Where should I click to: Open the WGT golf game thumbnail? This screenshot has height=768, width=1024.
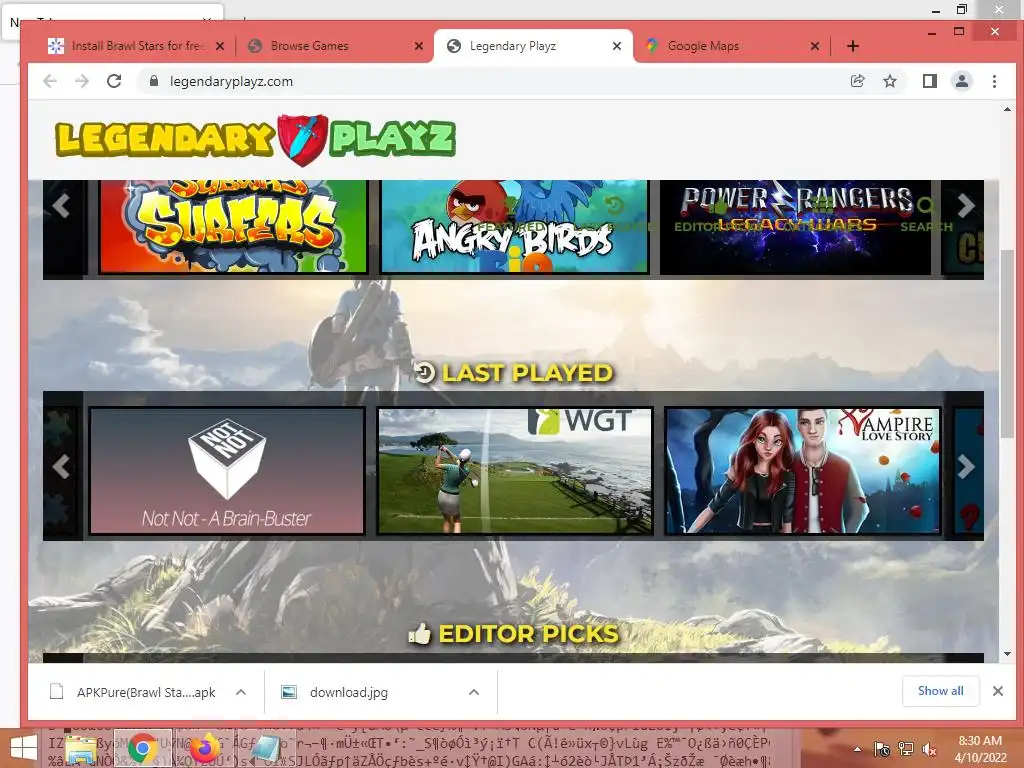pos(515,471)
